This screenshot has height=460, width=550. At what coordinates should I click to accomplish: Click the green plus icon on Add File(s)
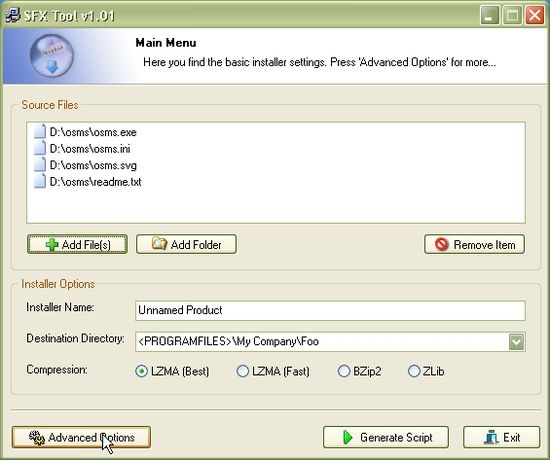click(x=52, y=245)
